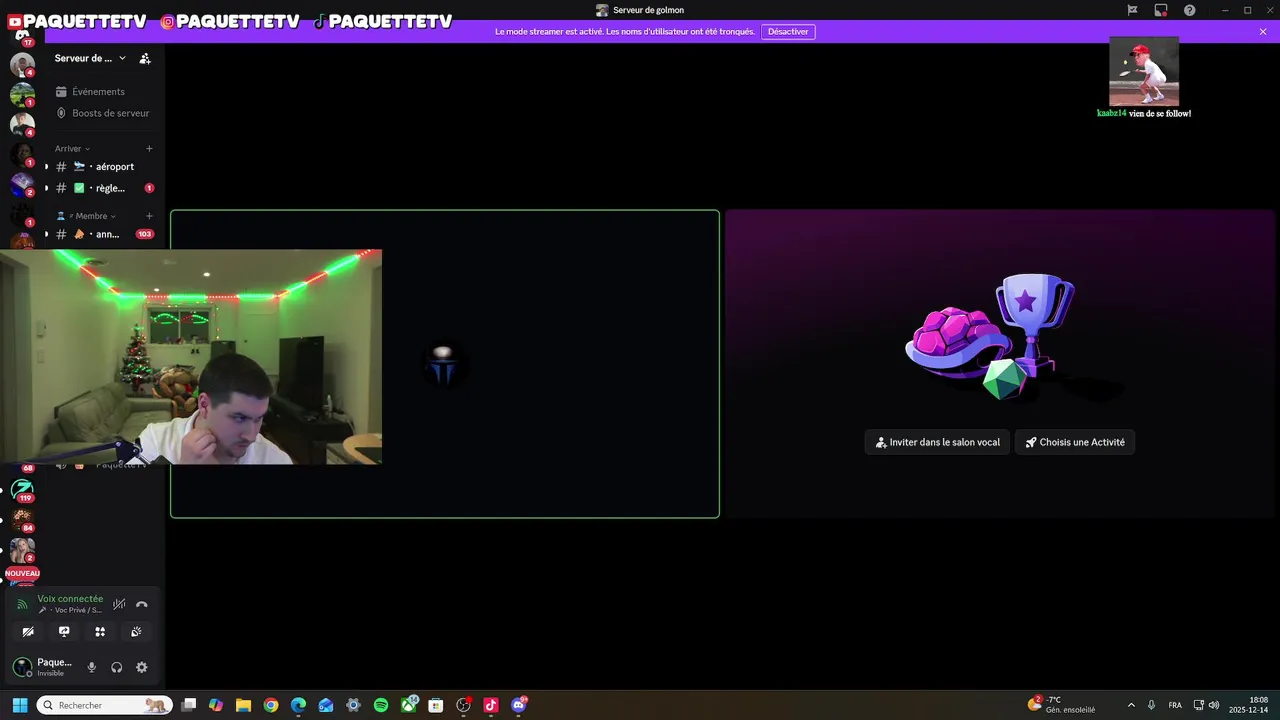This screenshot has width=1280, height=720.
Task: Collapse the Arriver channel category
Action: point(72,148)
